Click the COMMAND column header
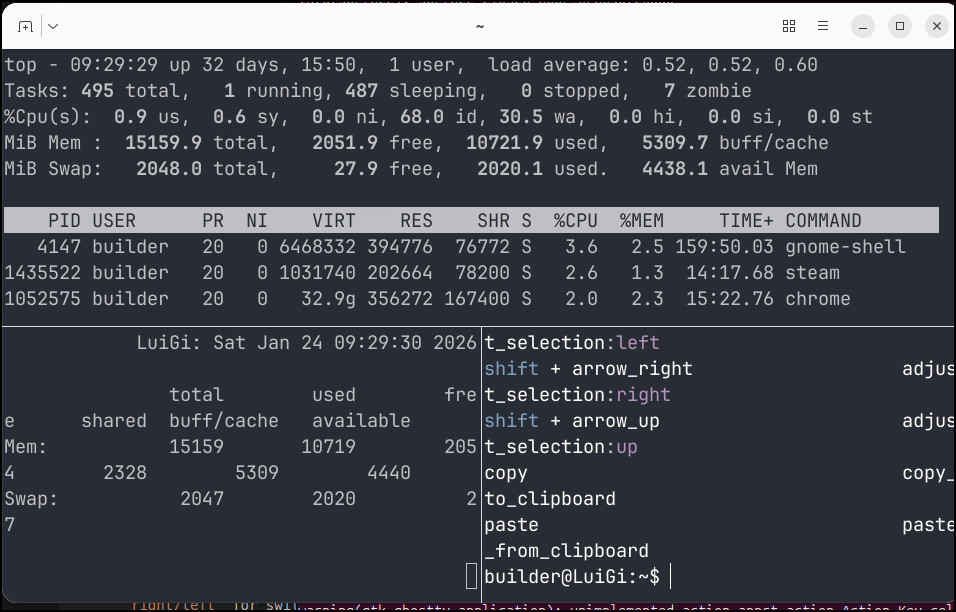 point(823,220)
